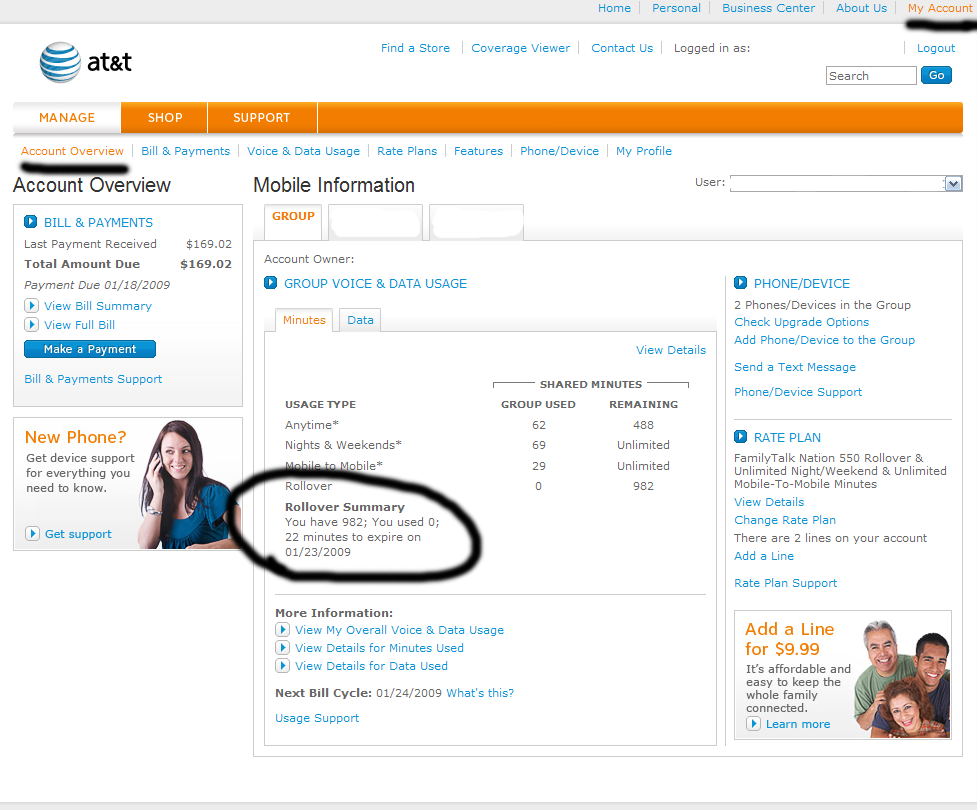Open the Usage Support link
The width and height of the screenshot is (977, 810).
(317, 718)
